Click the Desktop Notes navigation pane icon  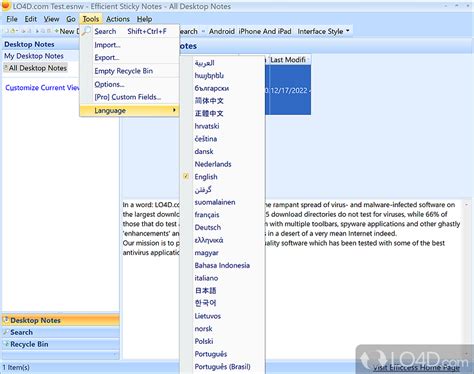(6, 320)
